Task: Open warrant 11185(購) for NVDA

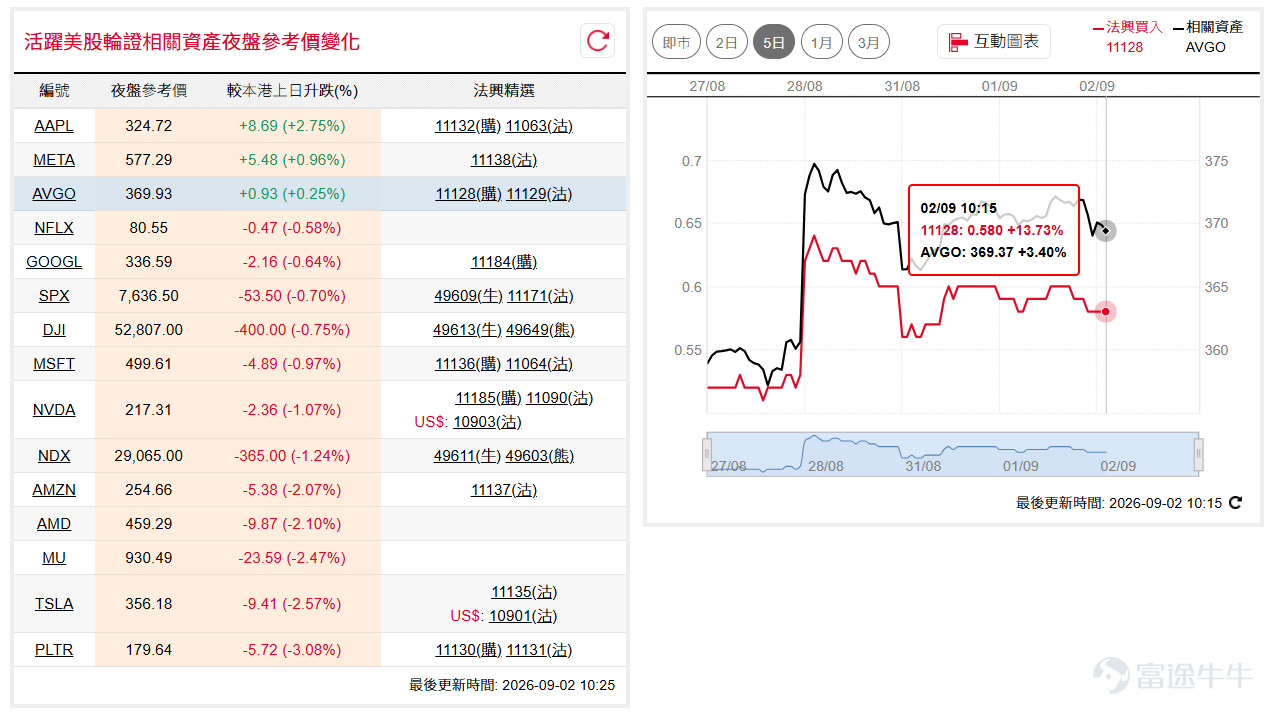Action: click(x=488, y=398)
